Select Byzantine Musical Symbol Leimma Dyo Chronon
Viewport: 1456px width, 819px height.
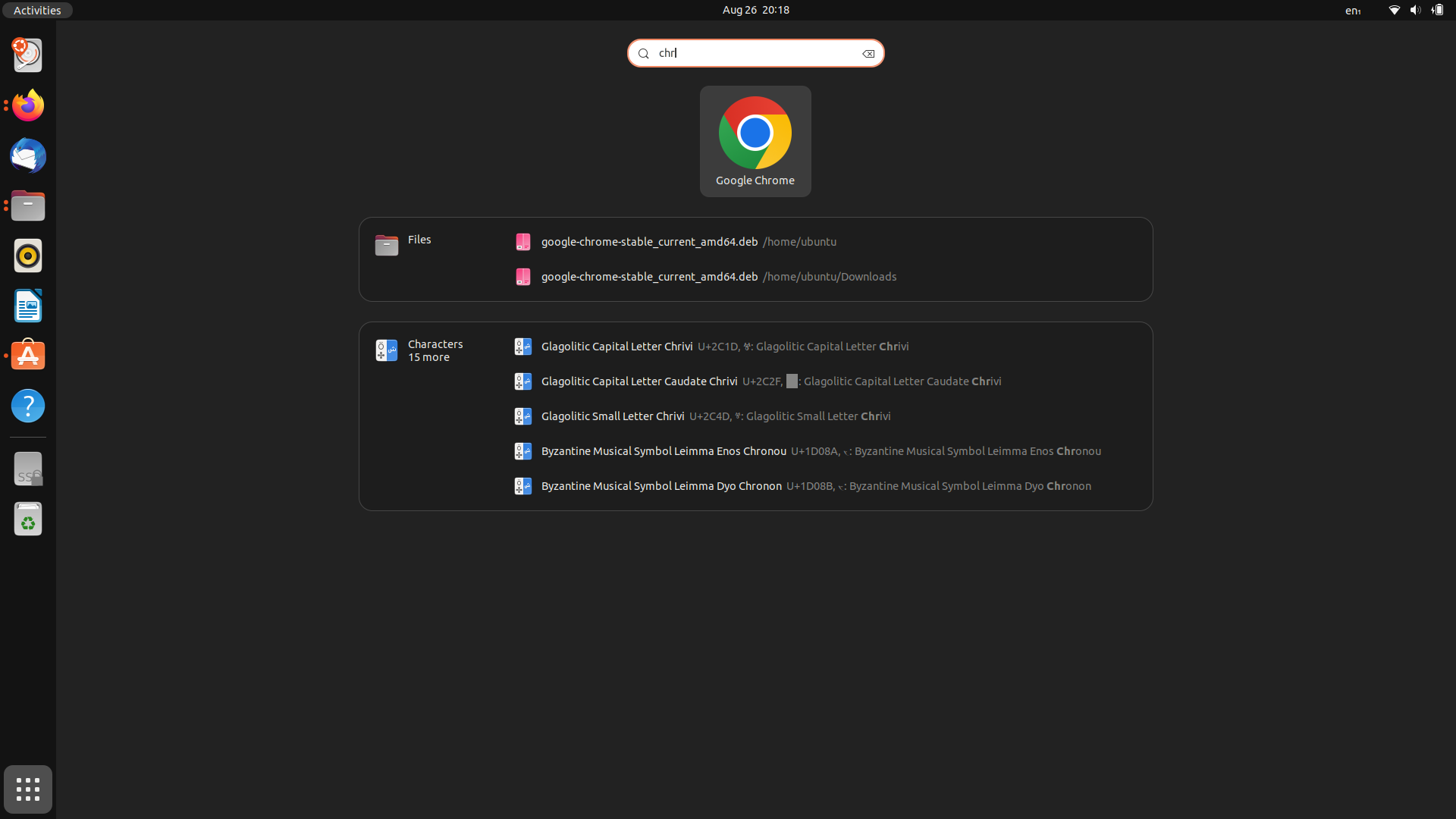825,486
